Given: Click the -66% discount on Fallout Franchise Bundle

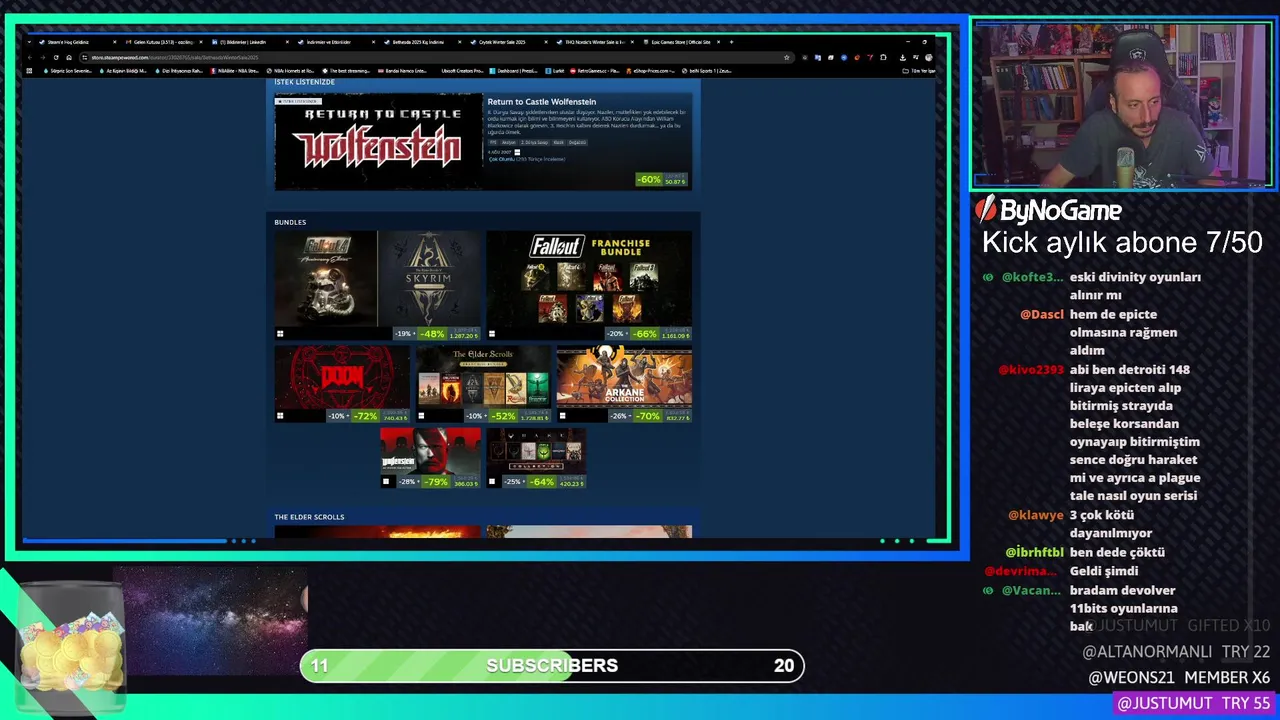Looking at the screenshot, I should pos(644,334).
